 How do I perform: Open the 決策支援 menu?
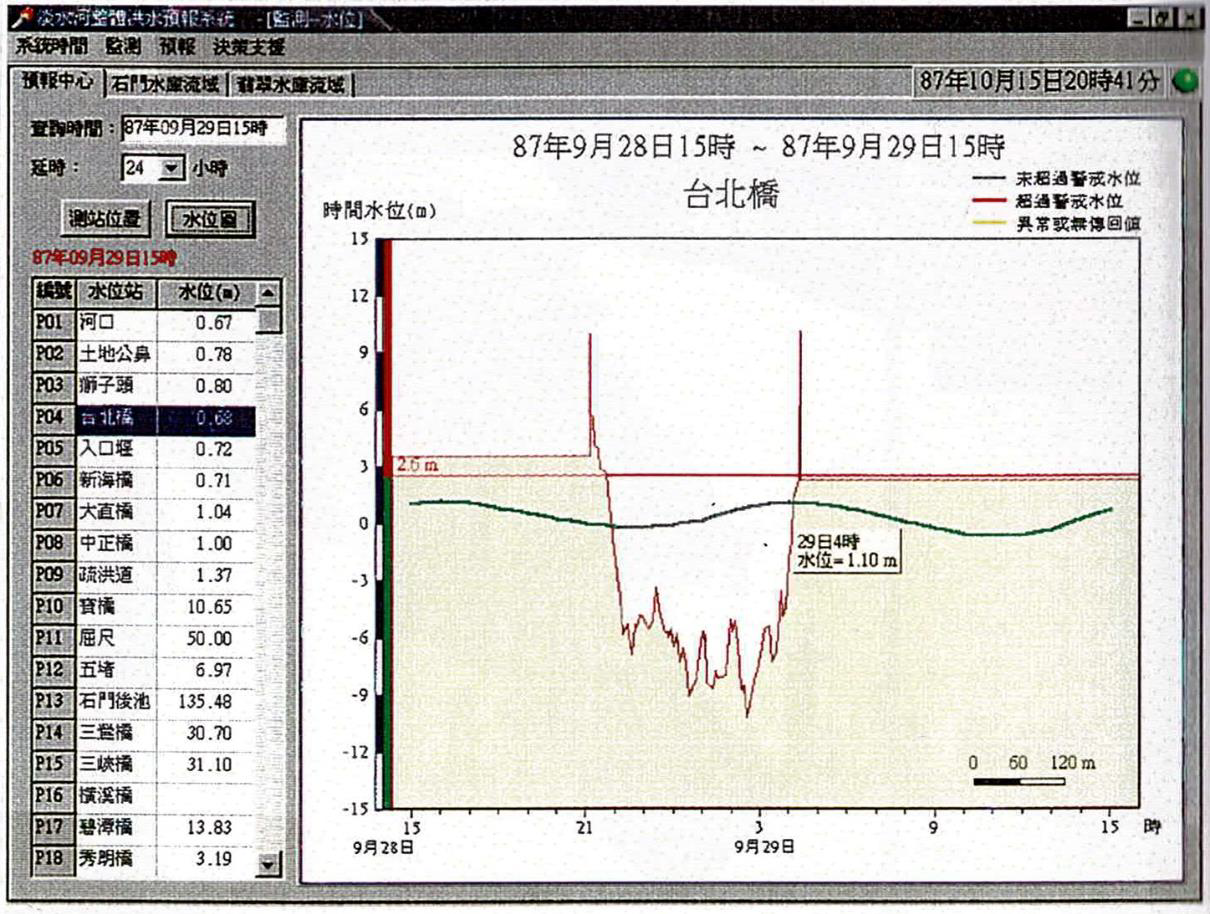248,46
